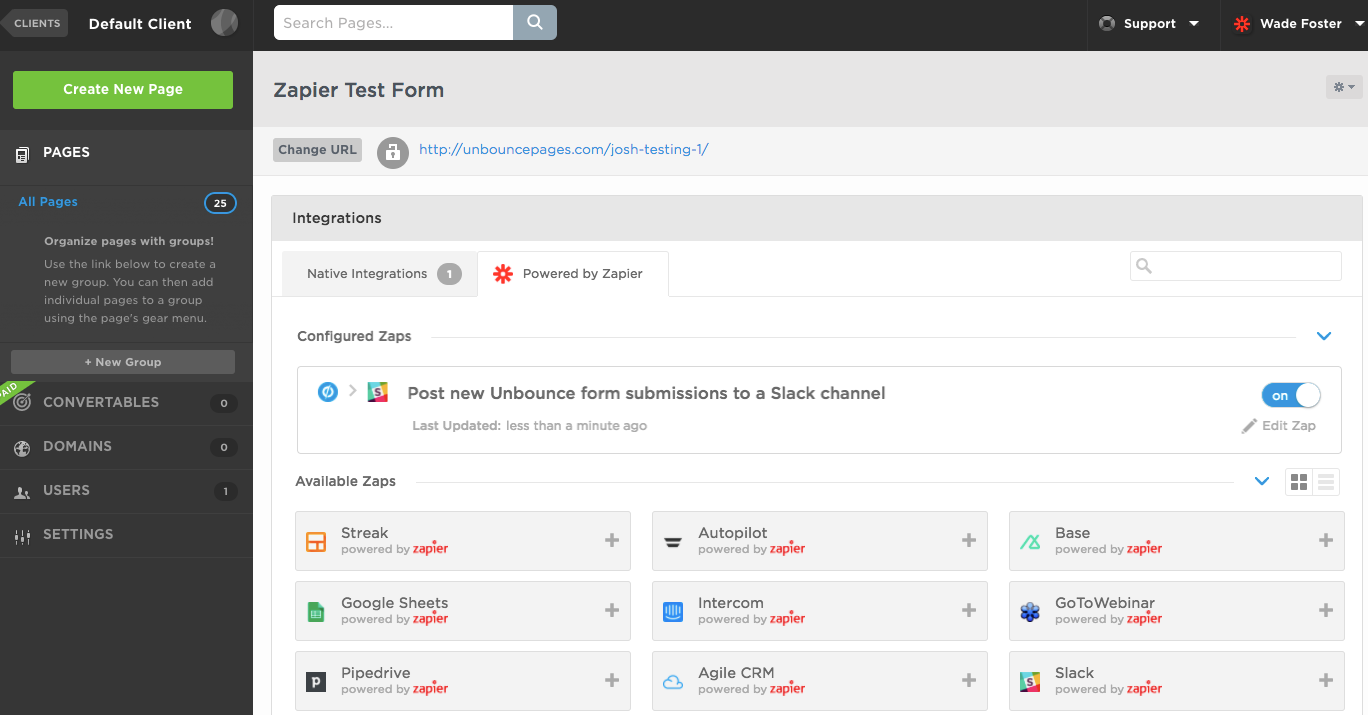Viewport: 1368px width, 715px height.
Task: Add the Autopilot zap with plus icon
Action: pyautogui.click(x=969, y=540)
